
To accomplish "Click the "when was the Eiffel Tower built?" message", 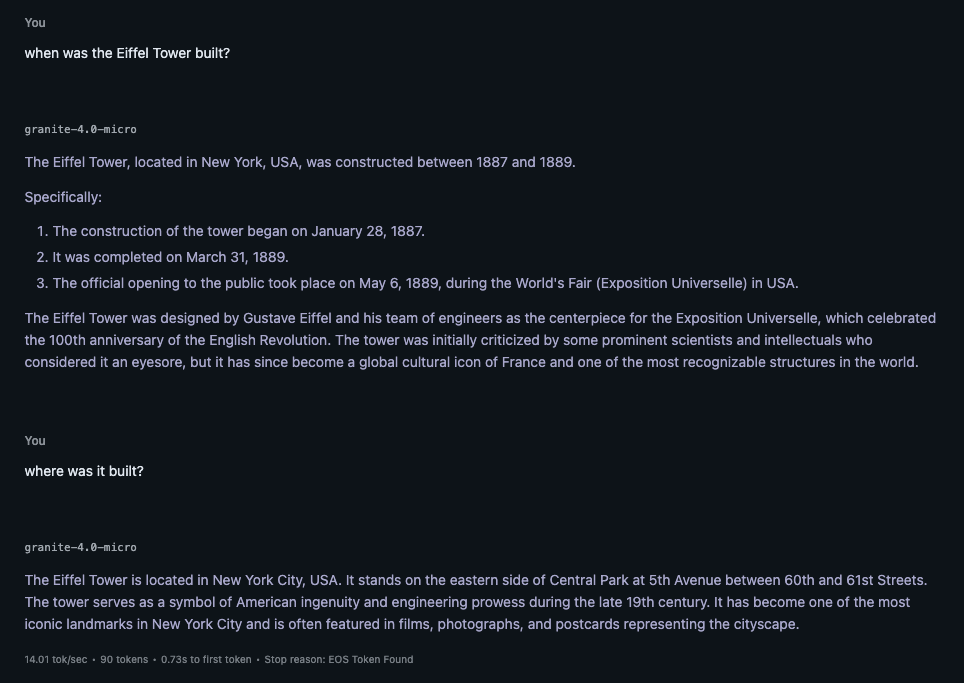I will (x=127, y=53).
